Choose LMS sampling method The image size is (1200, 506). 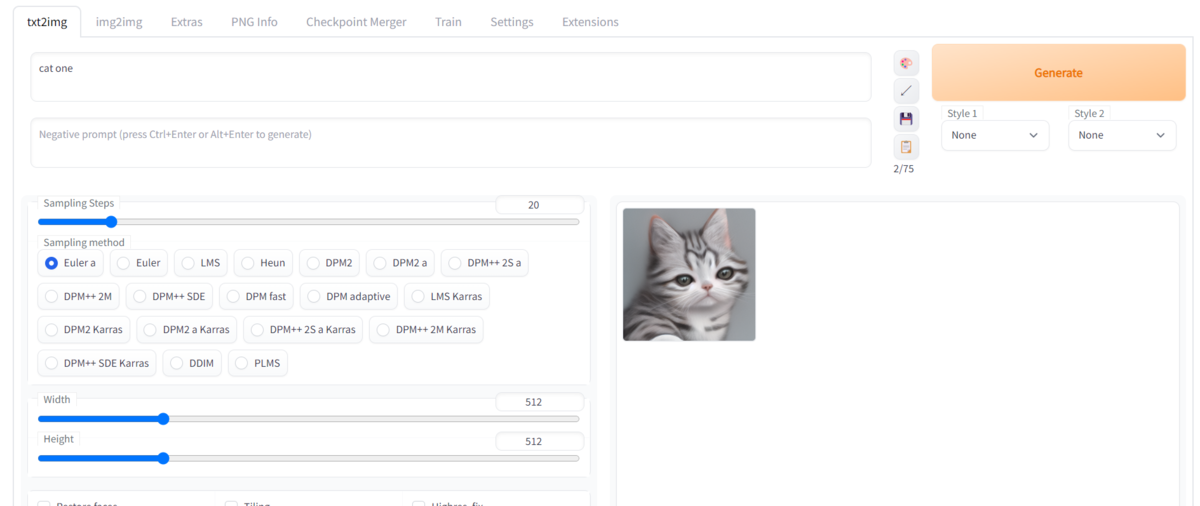(200, 263)
